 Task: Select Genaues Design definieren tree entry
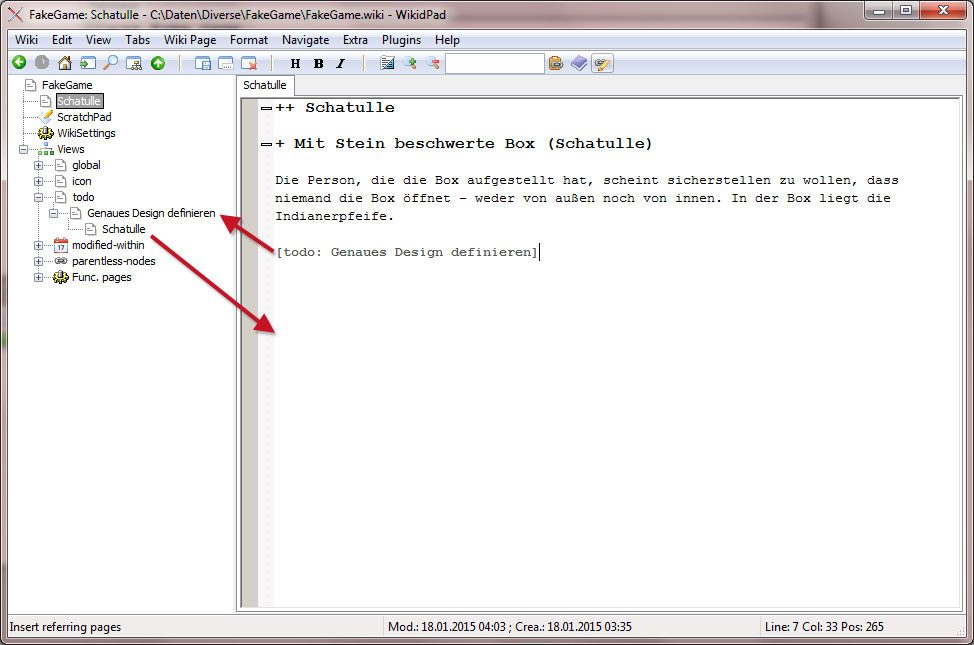click(x=150, y=213)
